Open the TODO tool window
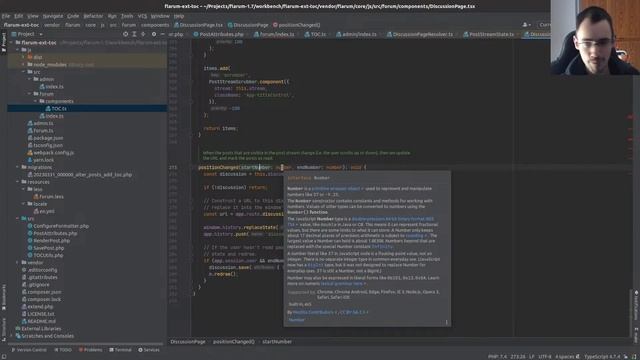The height and width of the screenshot is (360, 640). click(62, 350)
